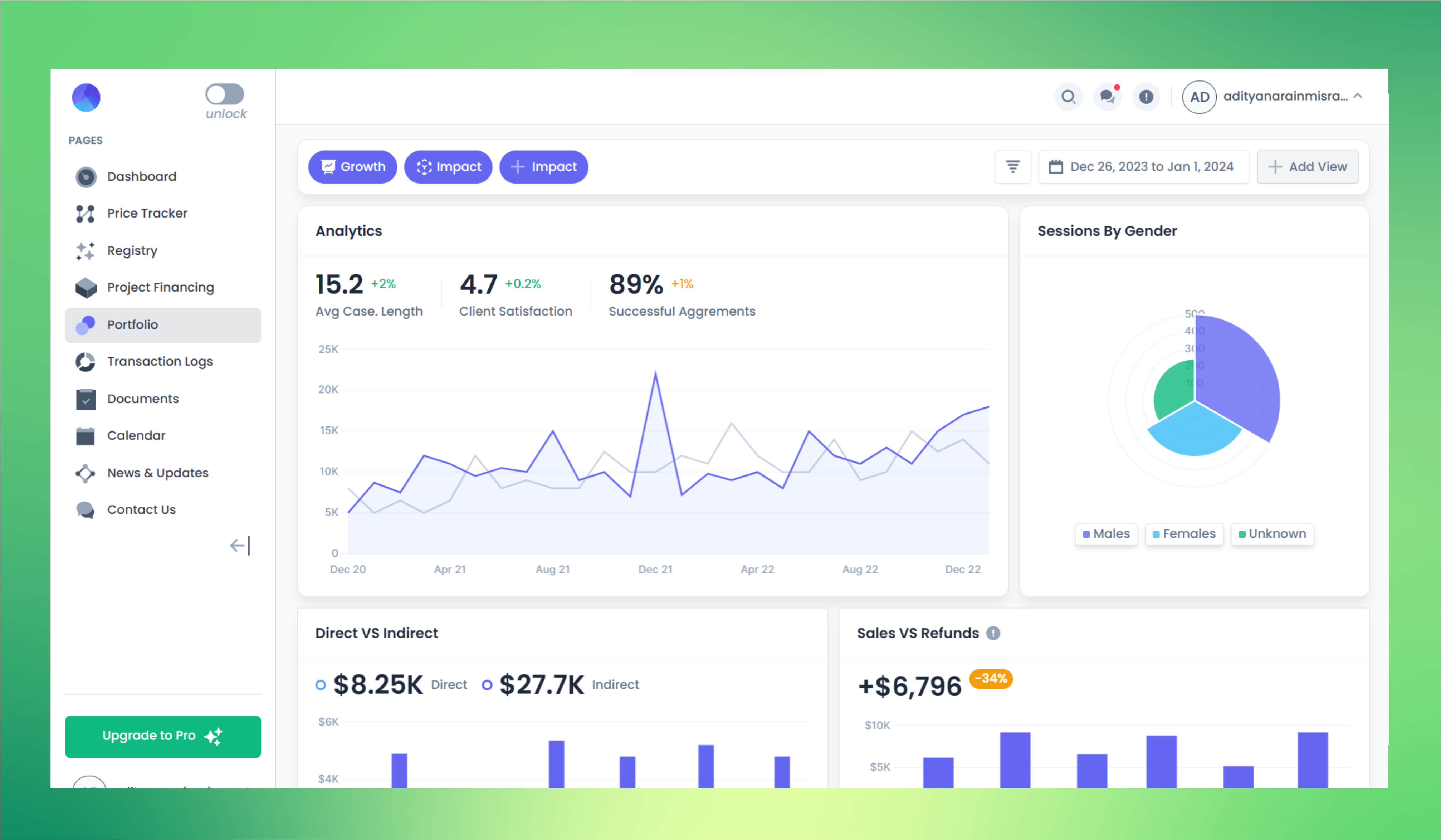Open the chat messages icon
This screenshot has height=840, width=1441.
(x=1108, y=97)
